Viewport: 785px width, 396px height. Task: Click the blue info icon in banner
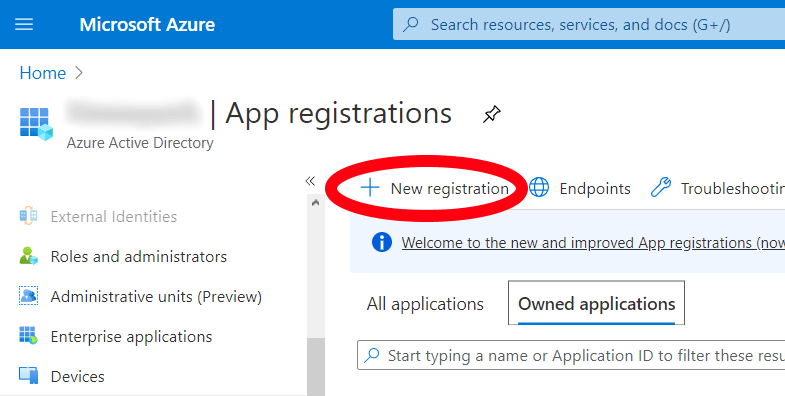point(381,242)
